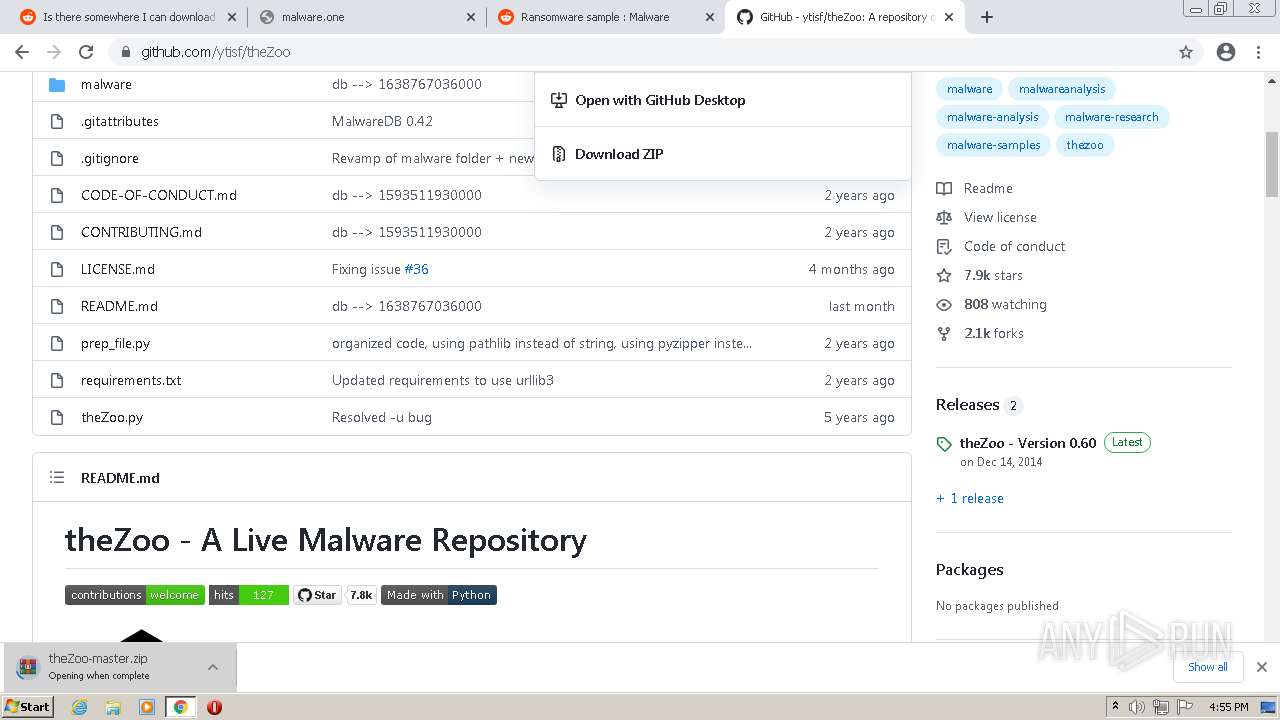Open theZoo - Version 0.60 release
The height and width of the screenshot is (720, 1280).
1028,443
